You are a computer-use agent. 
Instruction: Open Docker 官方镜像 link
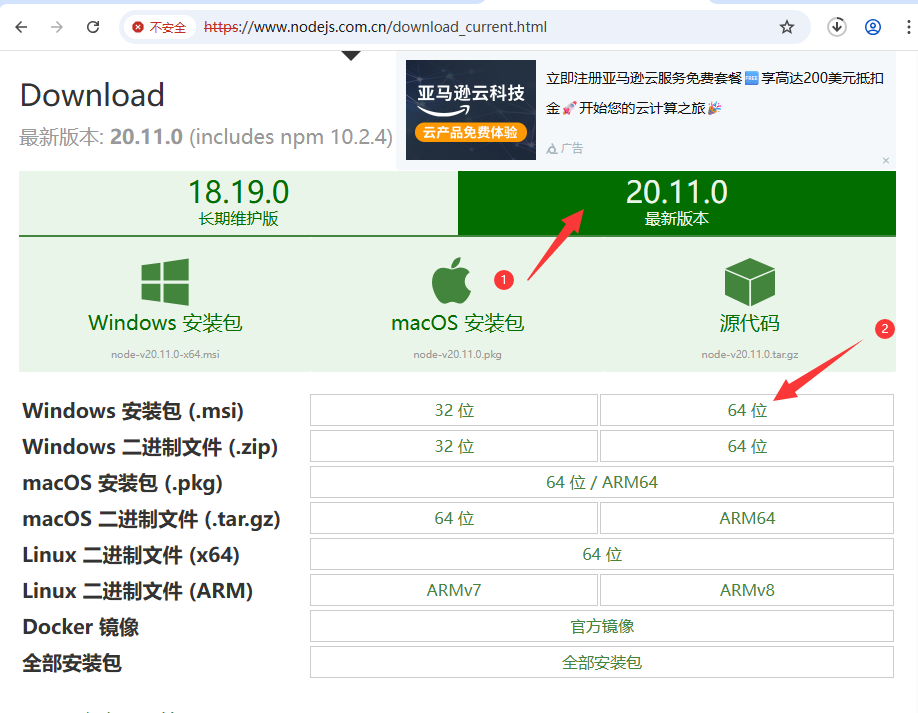[602, 626]
